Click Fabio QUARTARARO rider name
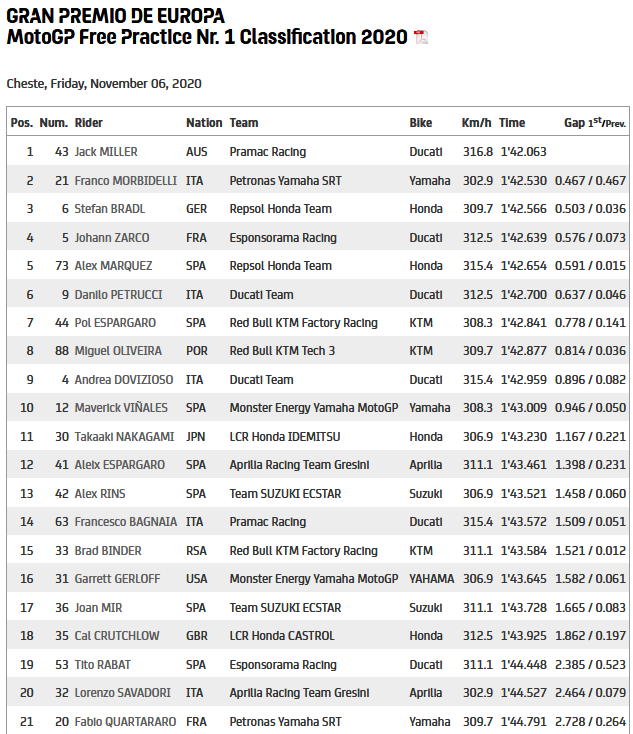The width and height of the screenshot is (633, 734). [x=127, y=722]
